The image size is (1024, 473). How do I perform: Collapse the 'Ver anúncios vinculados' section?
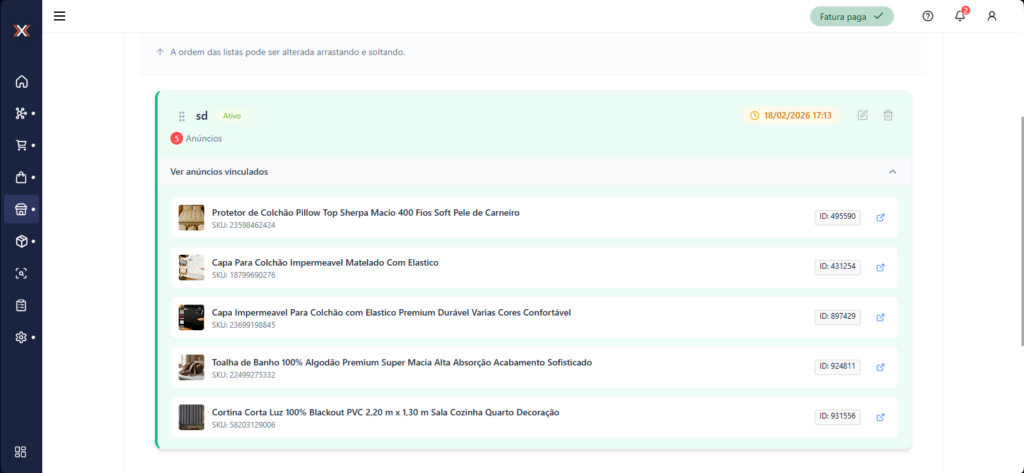[892, 172]
